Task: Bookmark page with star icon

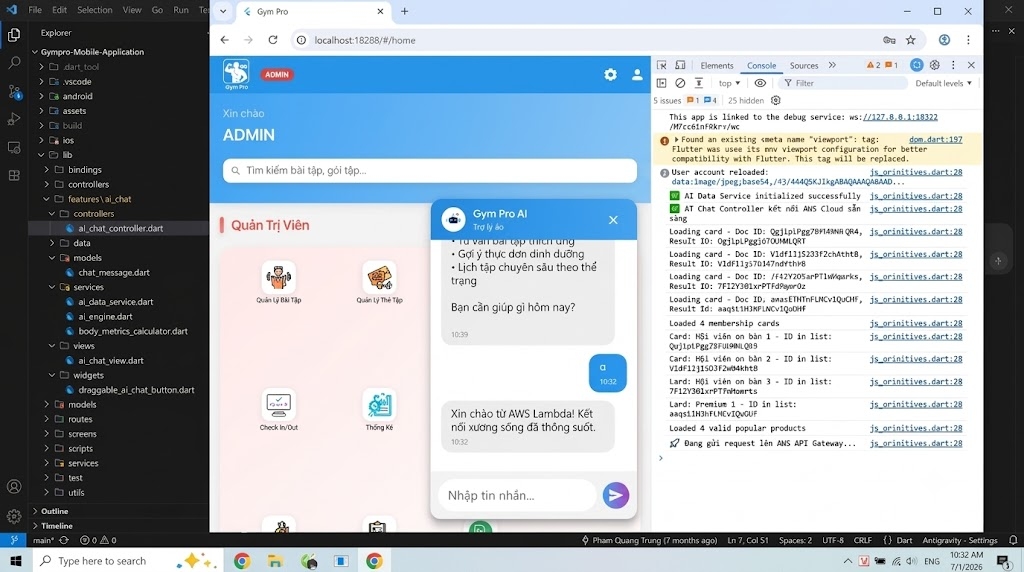Action: pos(910,40)
